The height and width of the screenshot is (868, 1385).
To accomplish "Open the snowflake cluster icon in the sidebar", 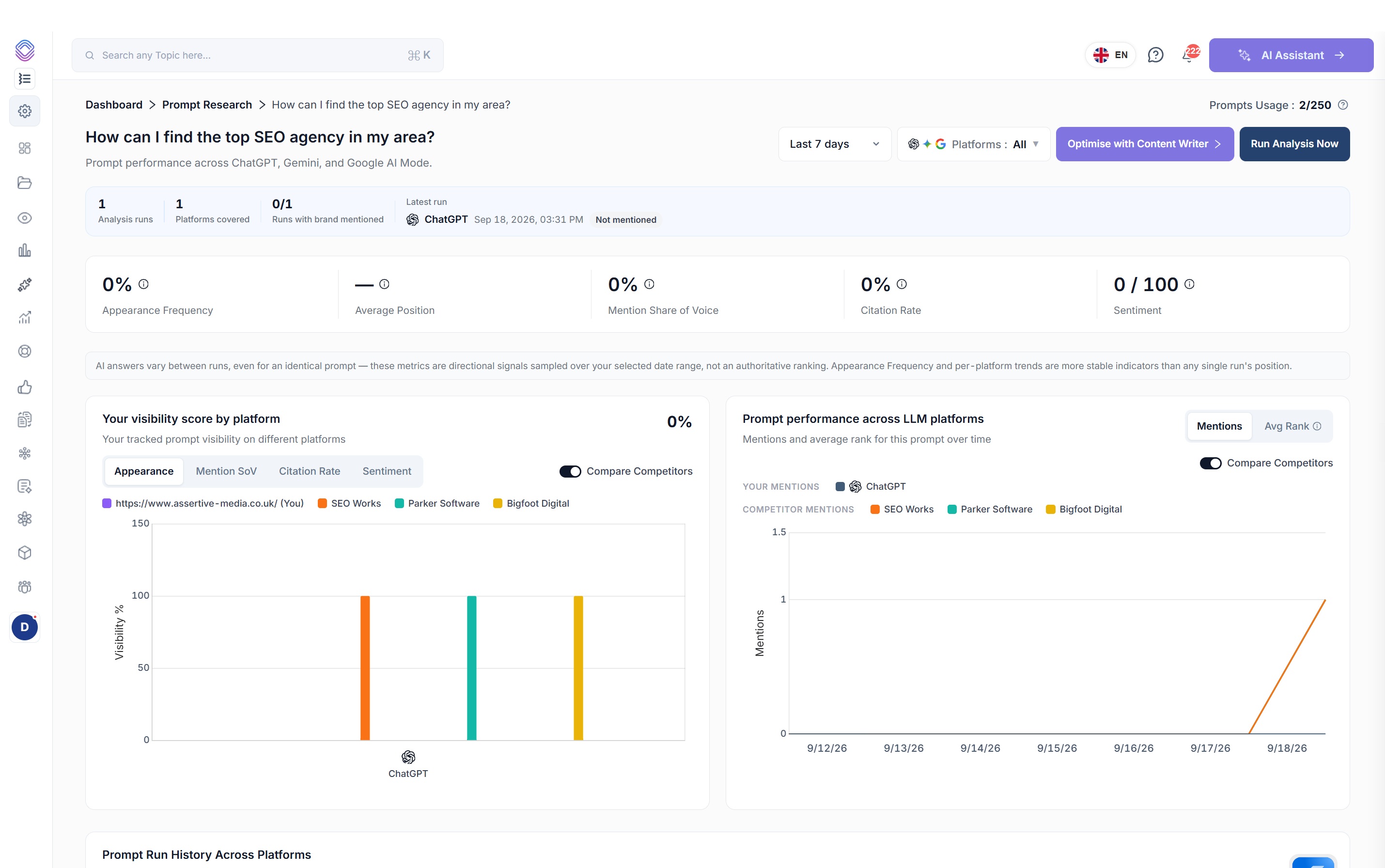I will coord(25,453).
